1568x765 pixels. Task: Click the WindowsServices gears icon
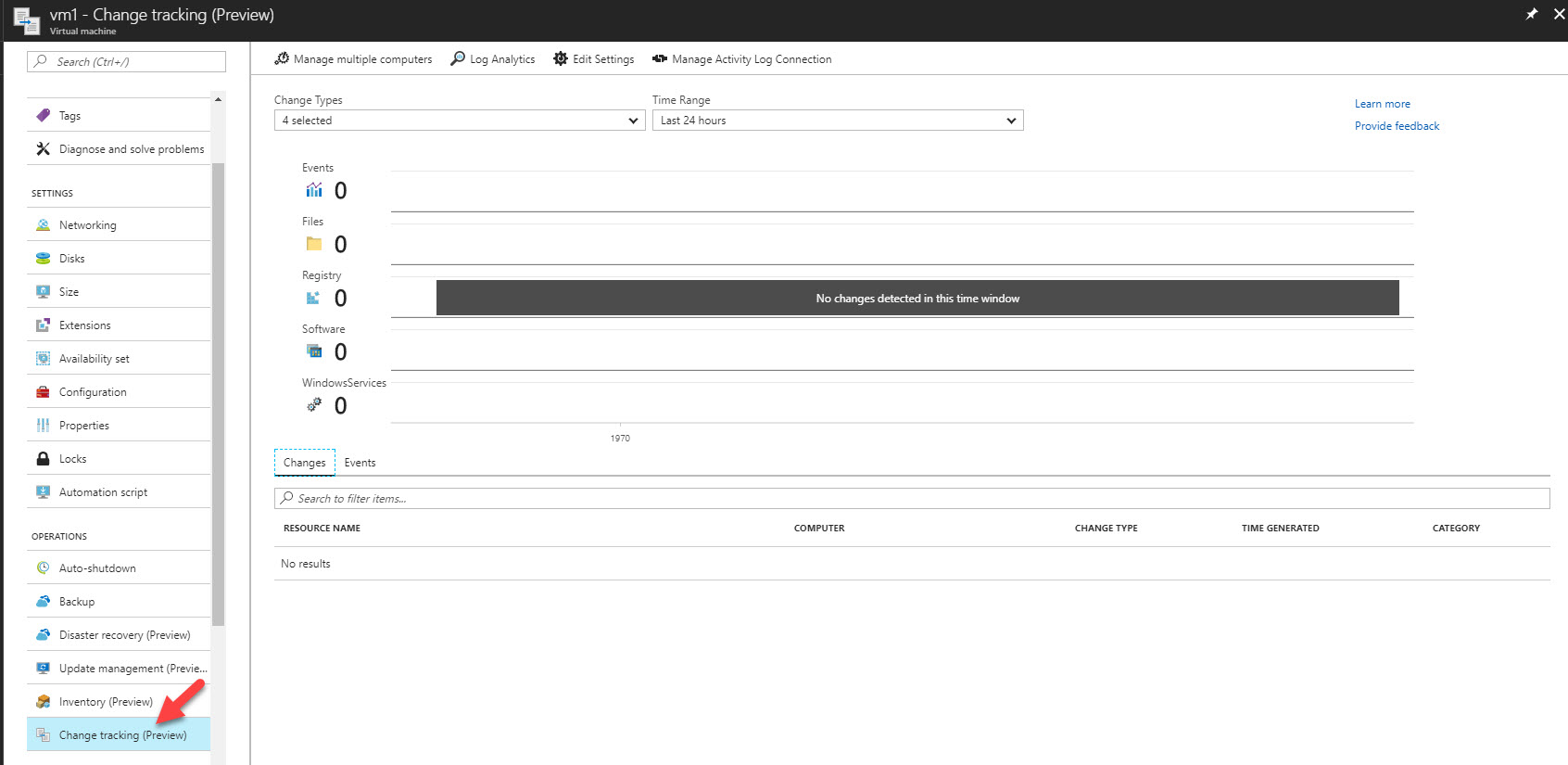[314, 404]
